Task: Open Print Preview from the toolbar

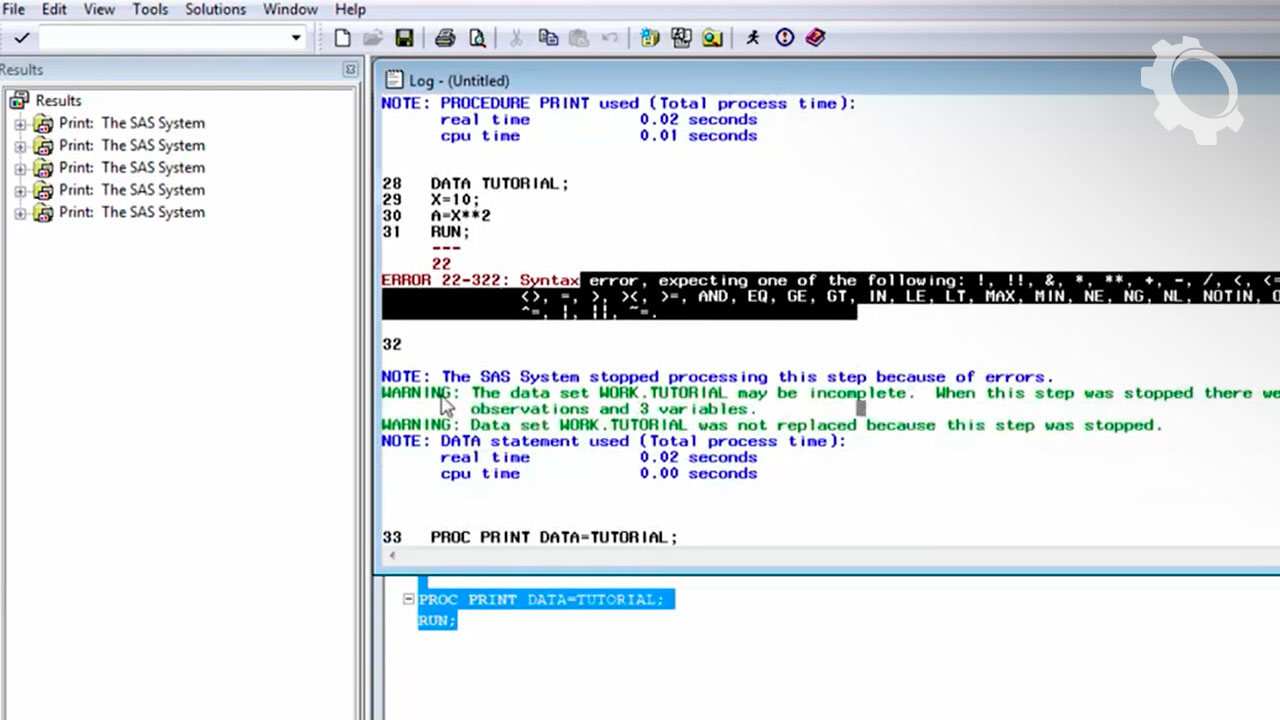Action: pyautogui.click(x=477, y=38)
